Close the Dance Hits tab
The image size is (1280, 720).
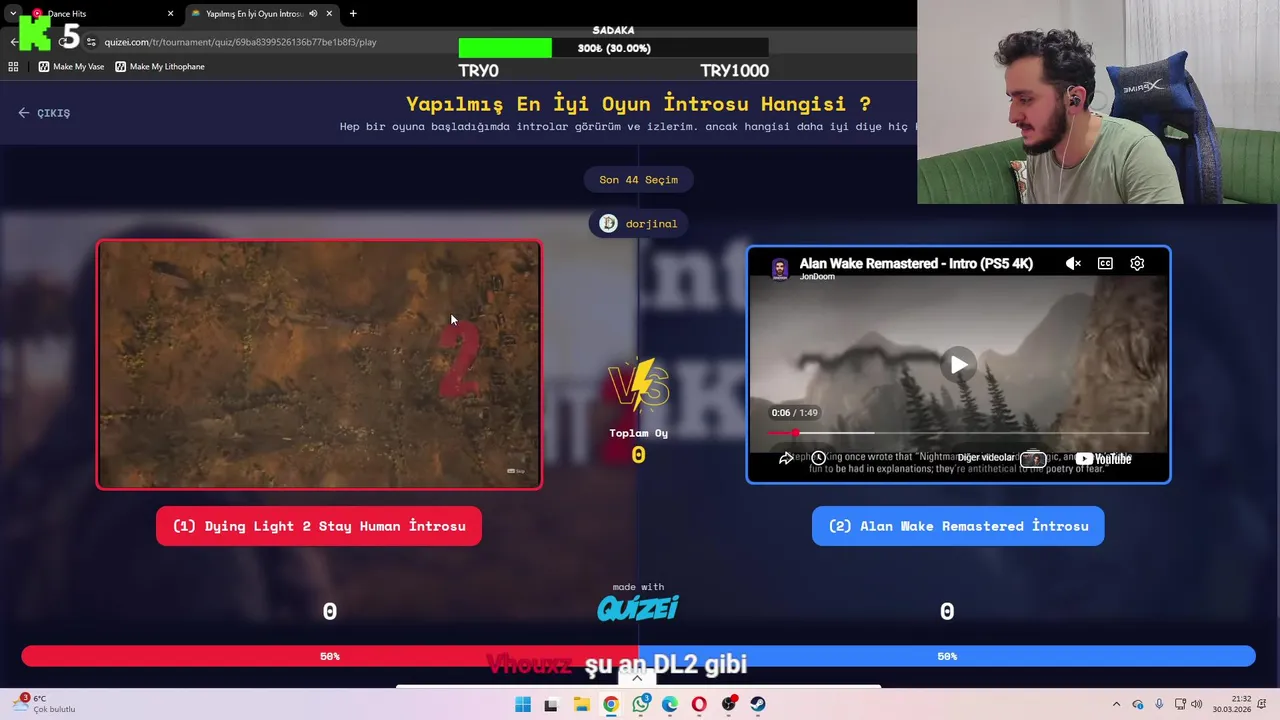click(170, 14)
